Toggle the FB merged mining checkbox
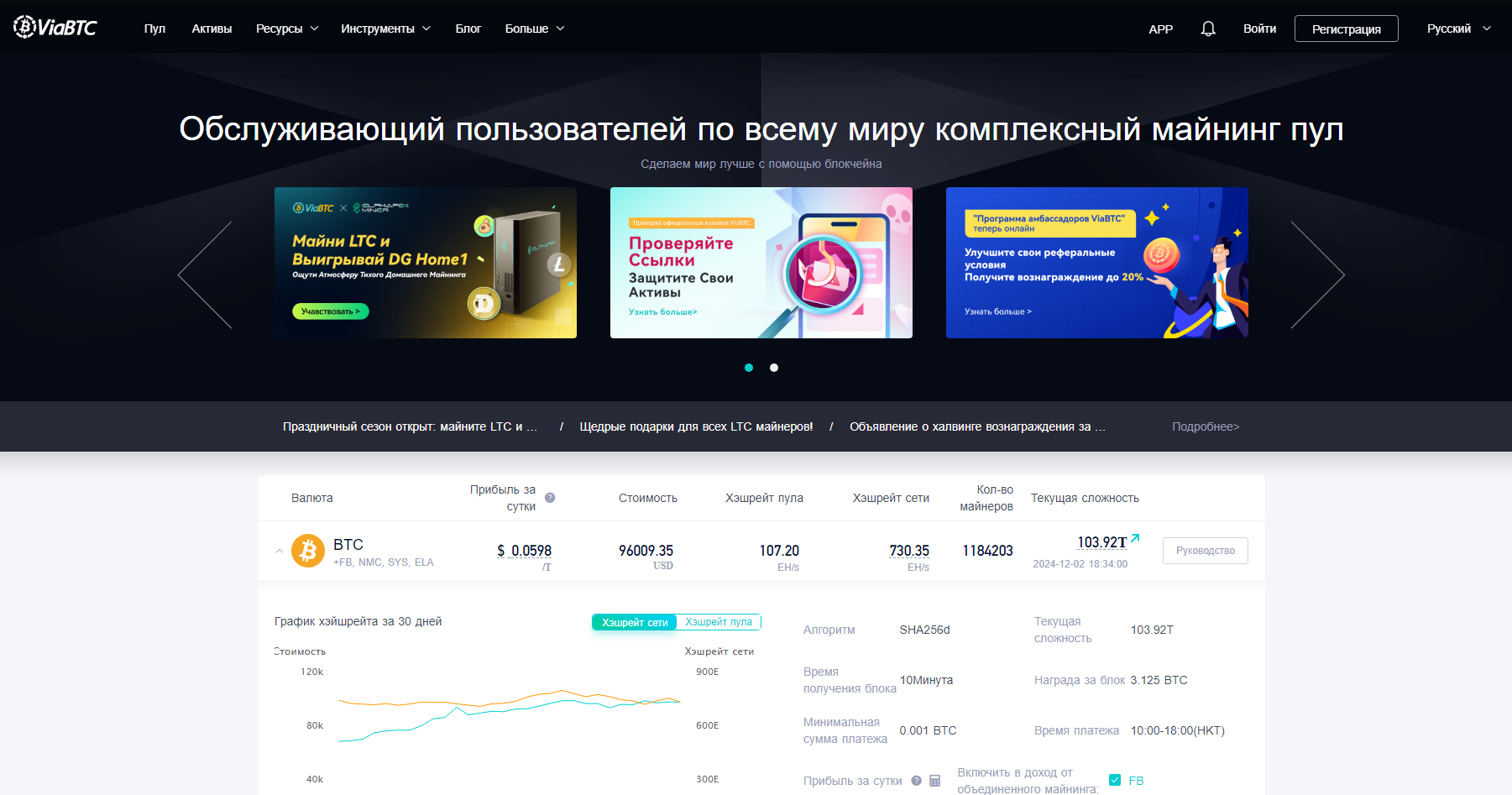The height and width of the screenshot is (795, 1512). (x=1115, y=780)
